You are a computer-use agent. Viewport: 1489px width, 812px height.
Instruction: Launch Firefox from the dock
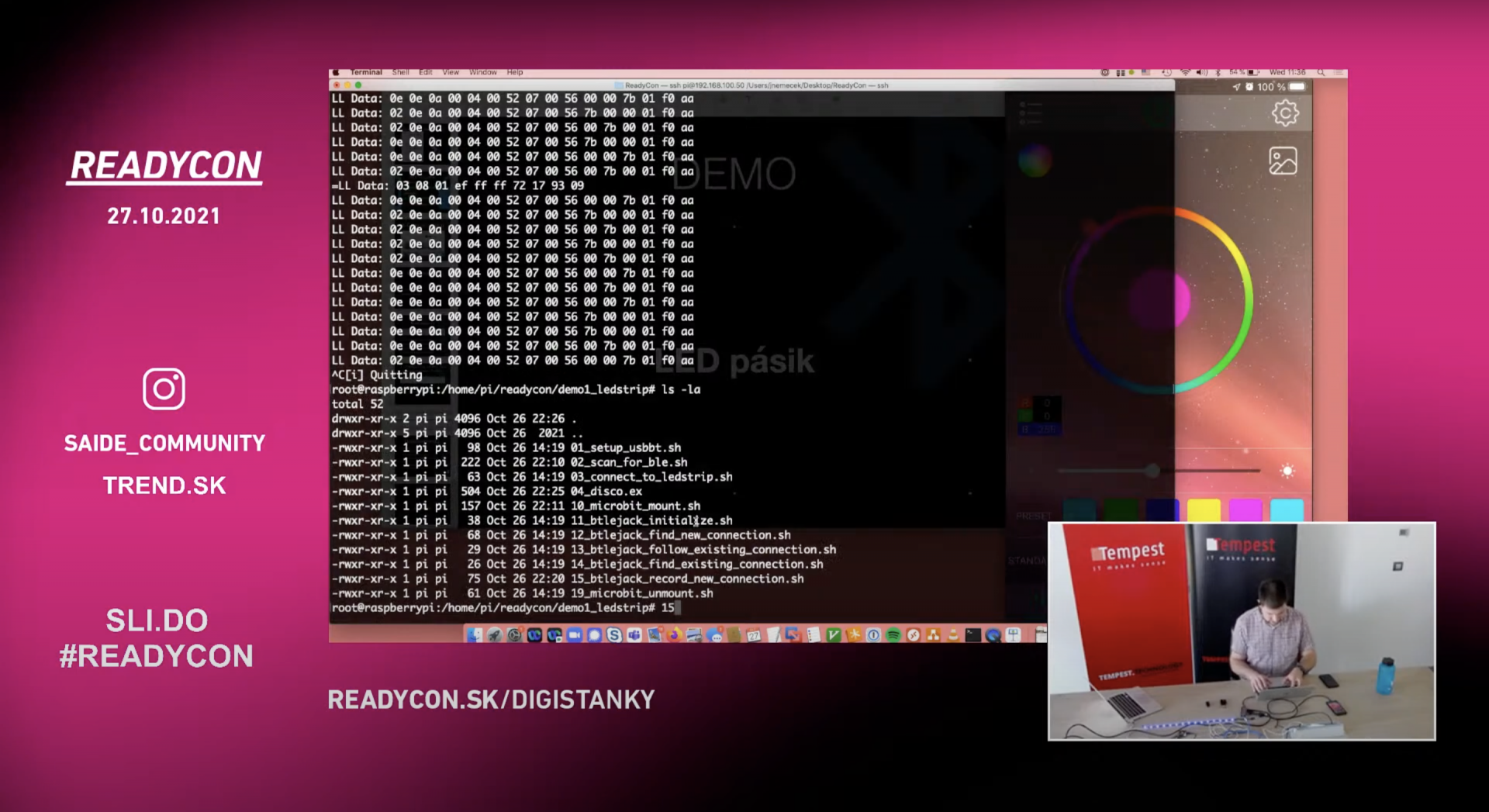[674, 635]
